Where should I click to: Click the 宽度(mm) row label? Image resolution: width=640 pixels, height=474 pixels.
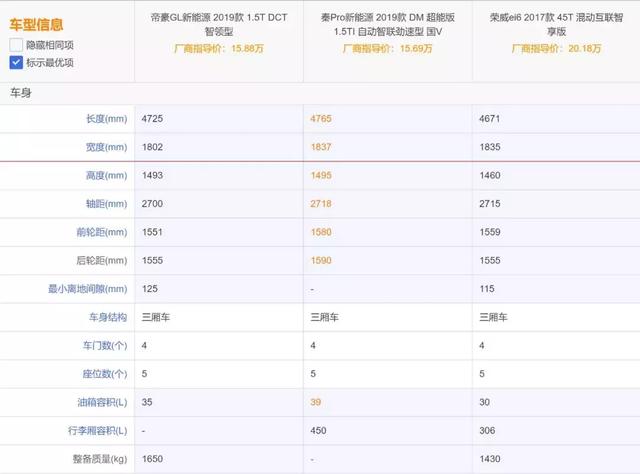pyautogui.click(x=107, y=147)
